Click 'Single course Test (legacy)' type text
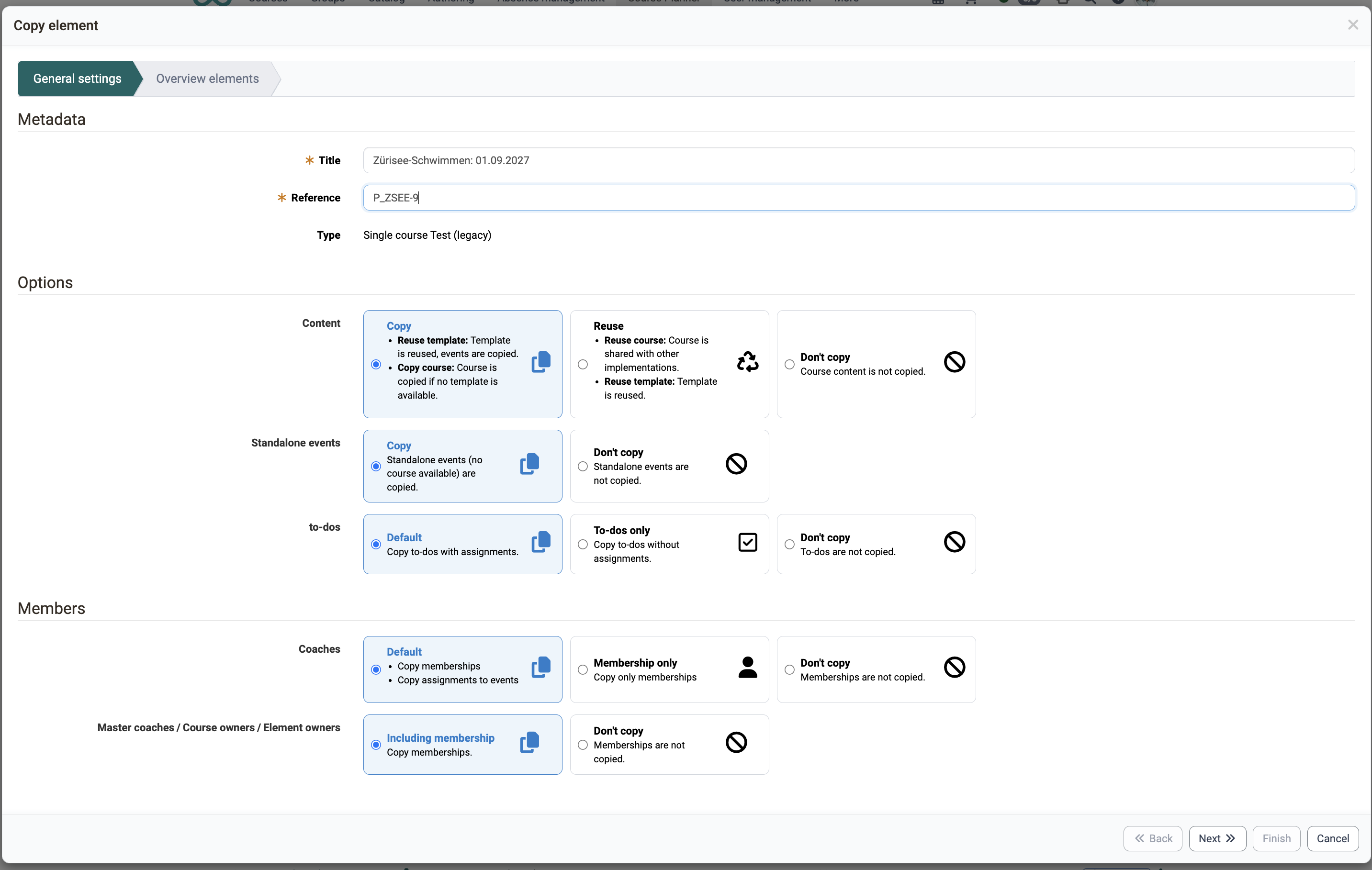The image size is (1372, 870). click(x=427, y=235)
